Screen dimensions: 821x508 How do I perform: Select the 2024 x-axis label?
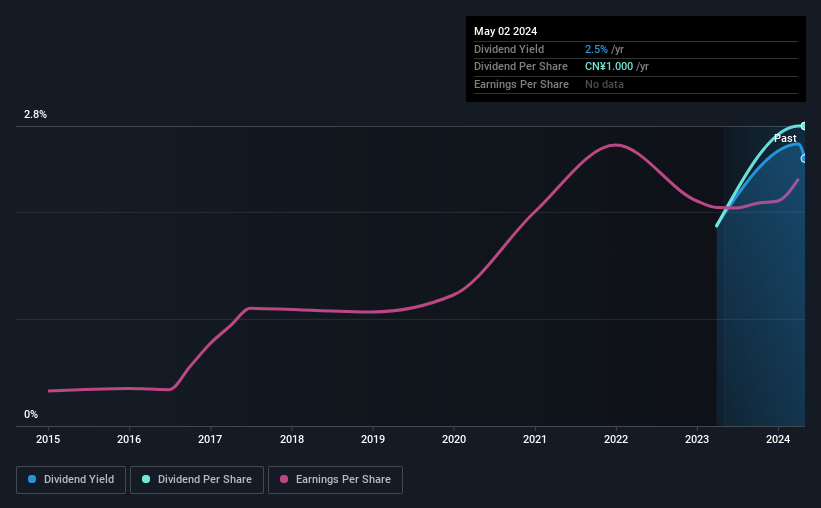coord(778,439)
